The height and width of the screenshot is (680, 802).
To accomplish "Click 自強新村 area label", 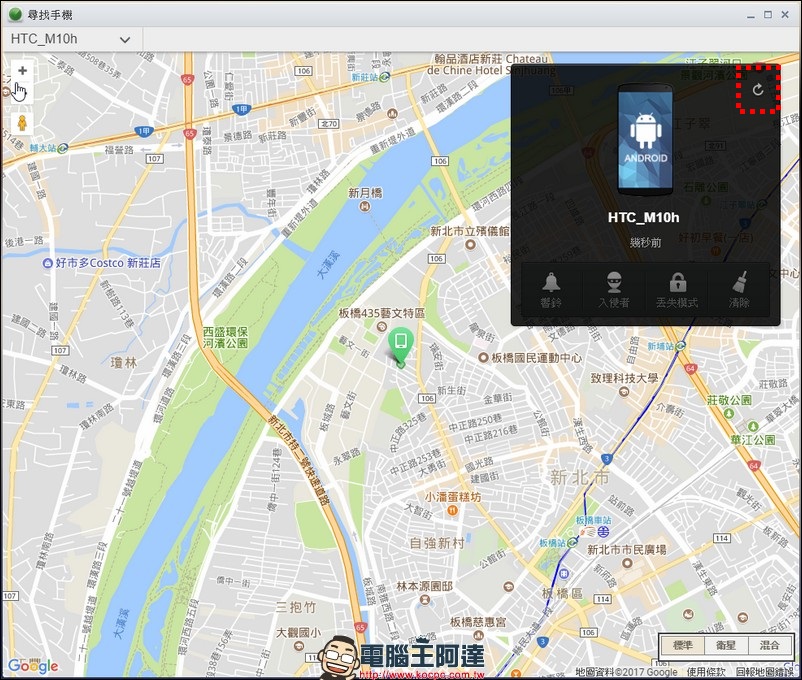I will point(437,543).
